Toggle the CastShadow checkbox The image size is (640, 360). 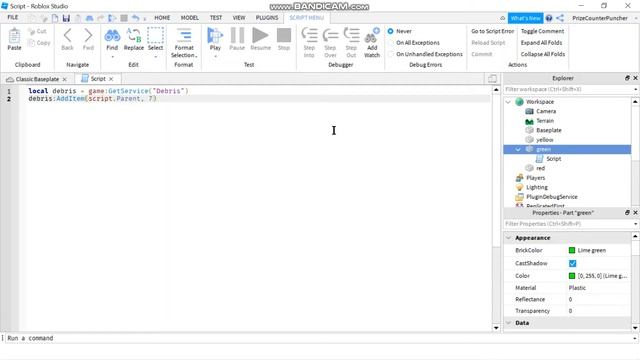point(572,263)
